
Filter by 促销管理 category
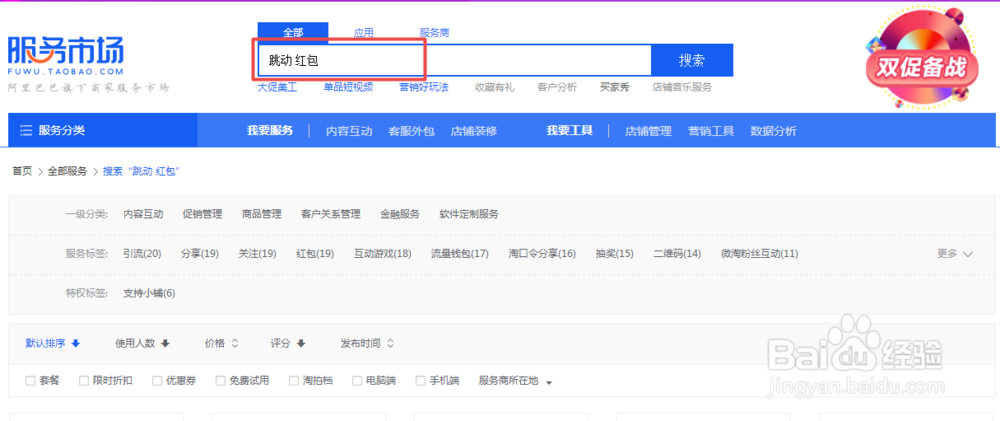click(202, 214)
